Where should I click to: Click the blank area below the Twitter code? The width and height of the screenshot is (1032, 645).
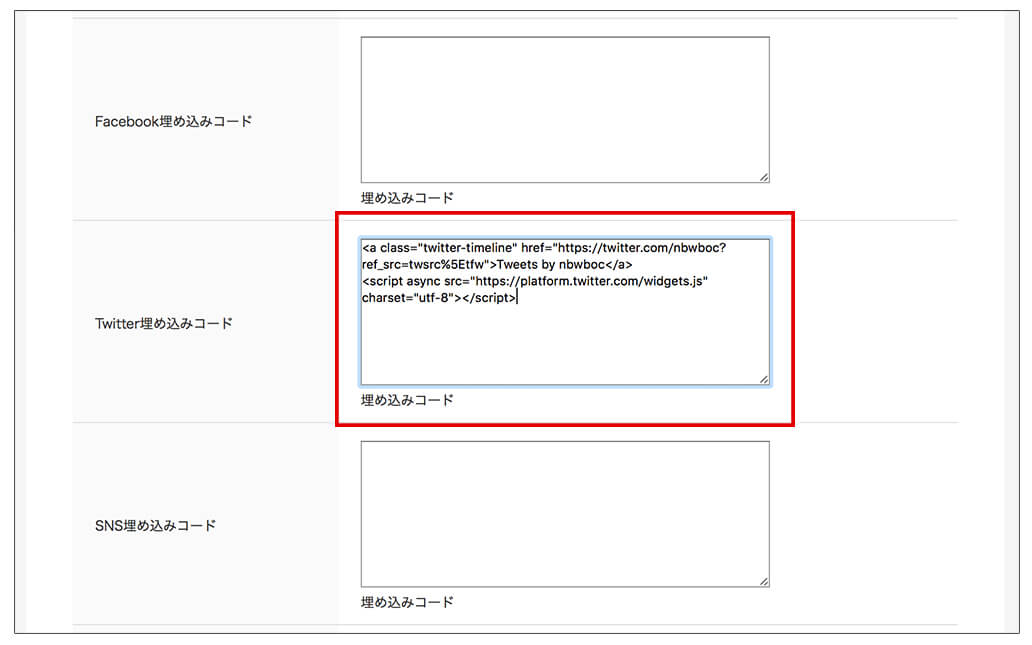[x=564, y=345]
